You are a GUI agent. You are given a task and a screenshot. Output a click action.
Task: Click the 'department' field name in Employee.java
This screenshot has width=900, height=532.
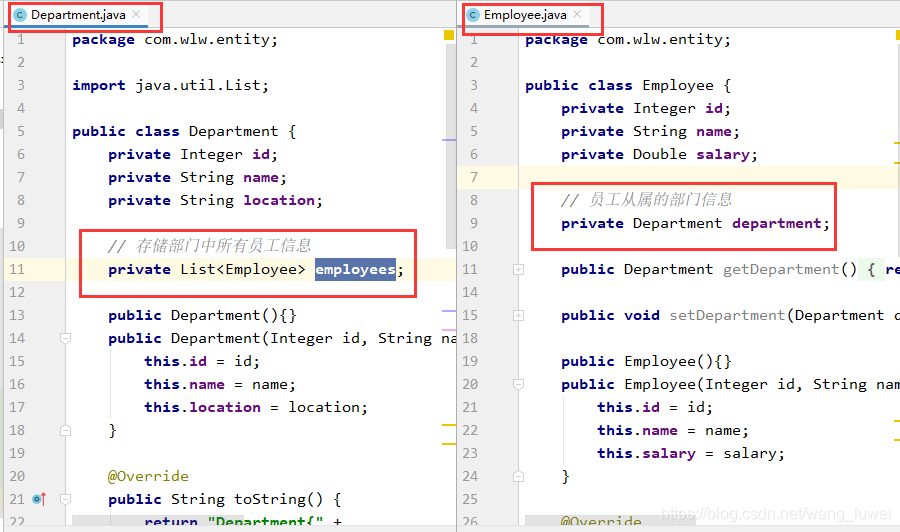click(777, 224)
